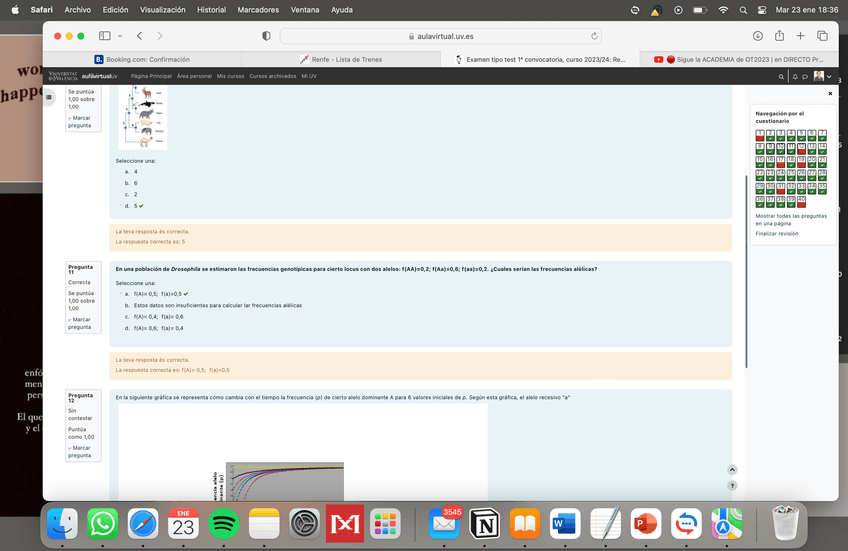Open Maps app from the Dock
Screen dimensions: 848x551
click(726, 524)
